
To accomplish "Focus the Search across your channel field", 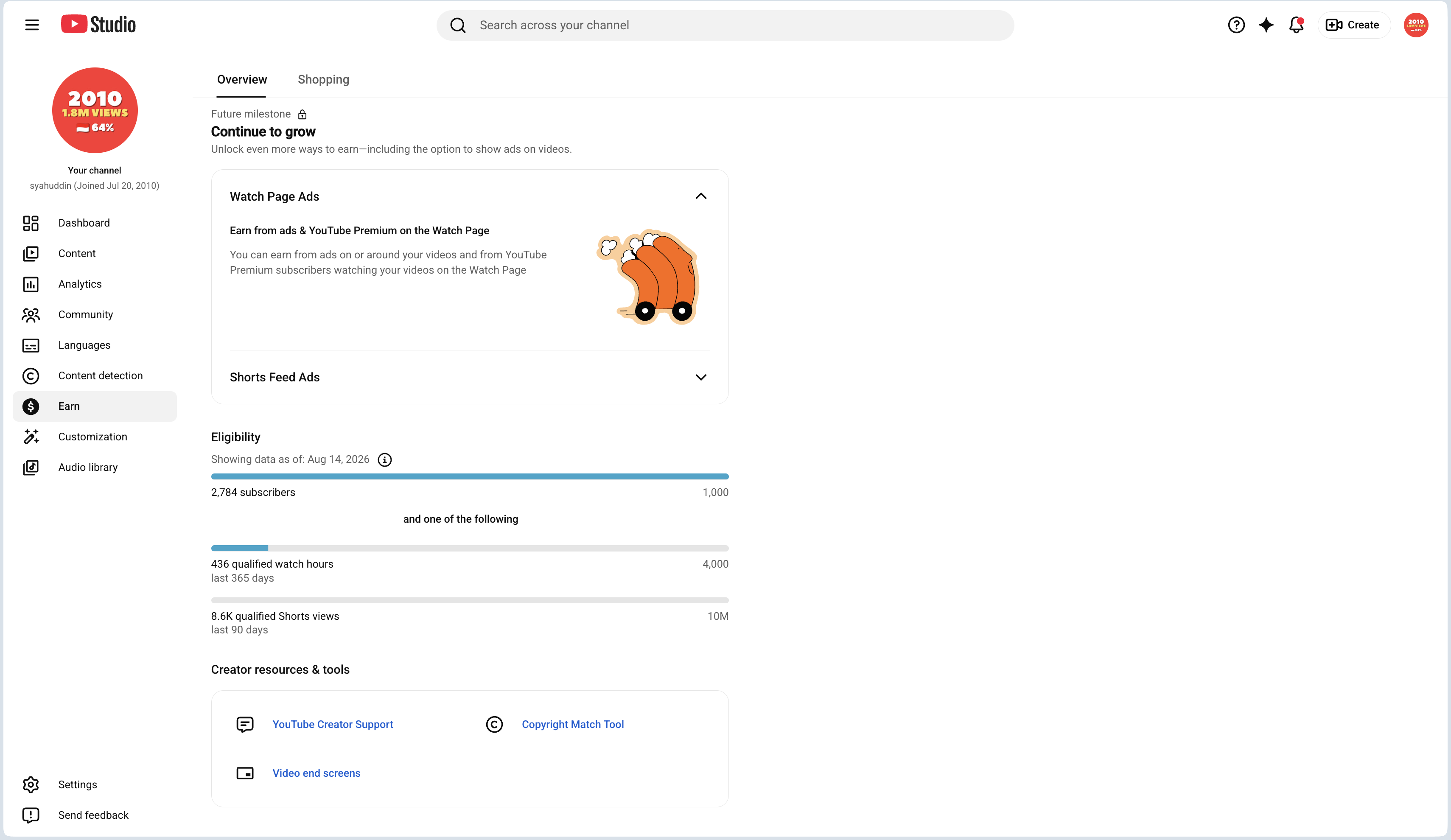I will point(725,25).
